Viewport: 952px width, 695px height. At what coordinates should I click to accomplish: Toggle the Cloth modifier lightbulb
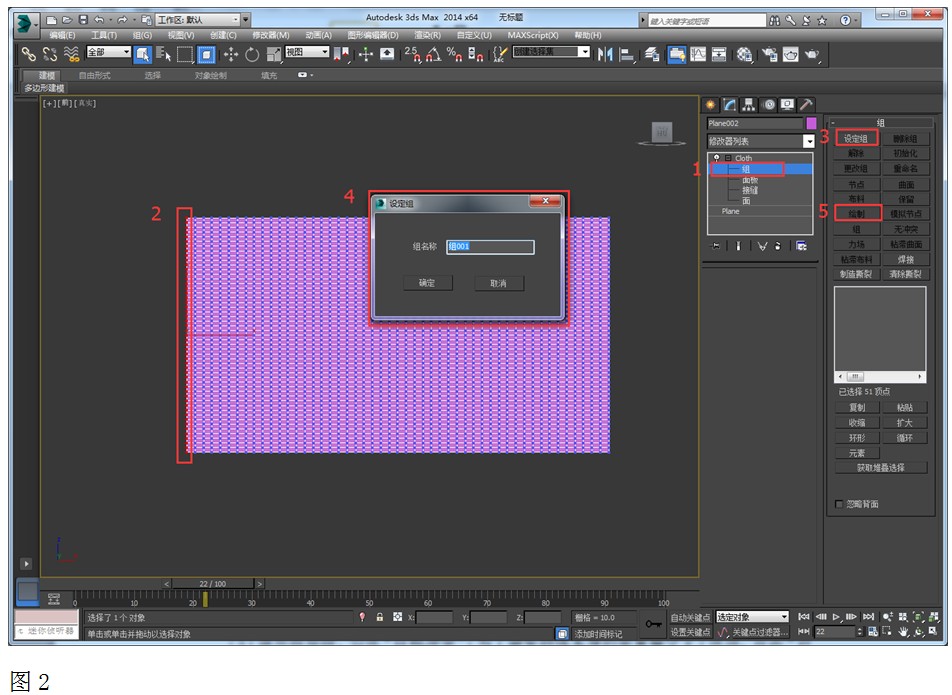click(x=716, y=158)
